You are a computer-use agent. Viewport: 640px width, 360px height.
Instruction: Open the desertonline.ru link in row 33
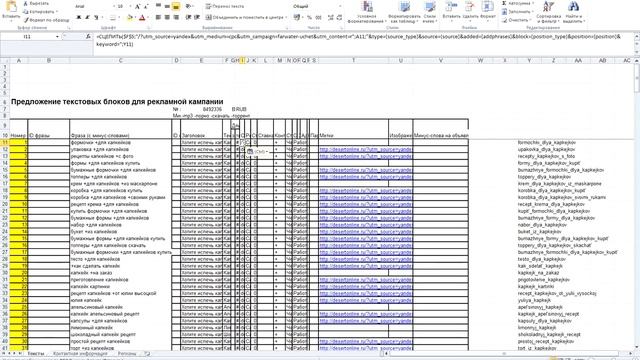click(x=366, y=293)
